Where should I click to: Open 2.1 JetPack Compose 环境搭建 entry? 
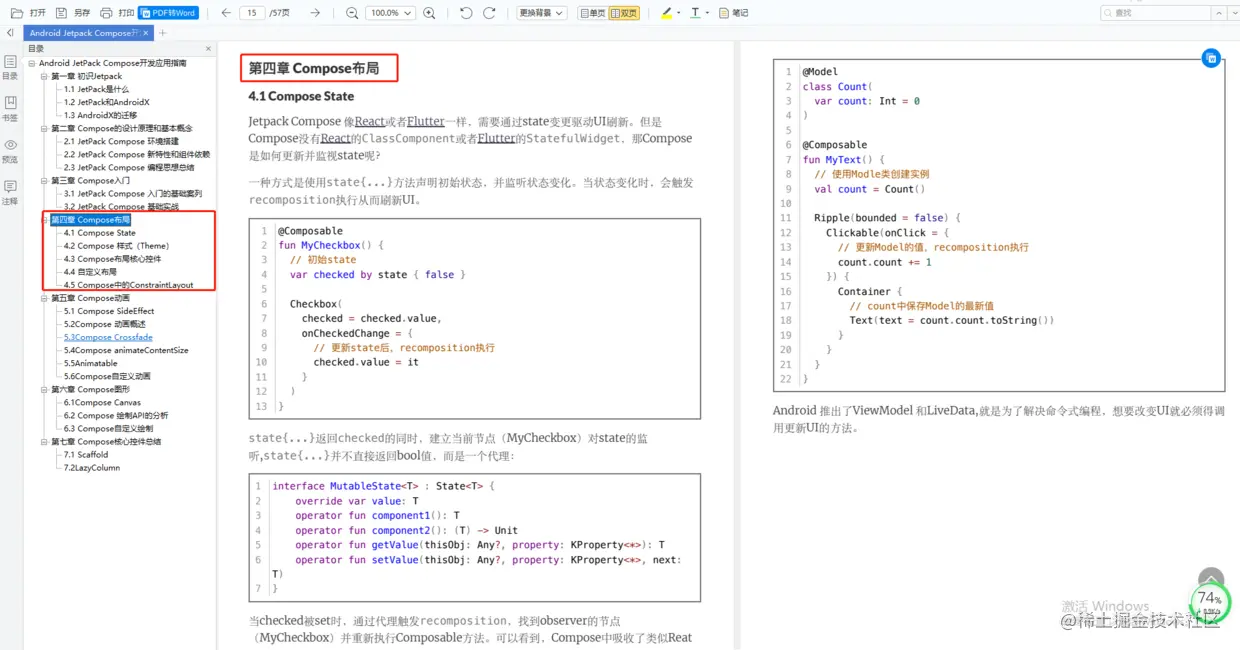point(121,141)
